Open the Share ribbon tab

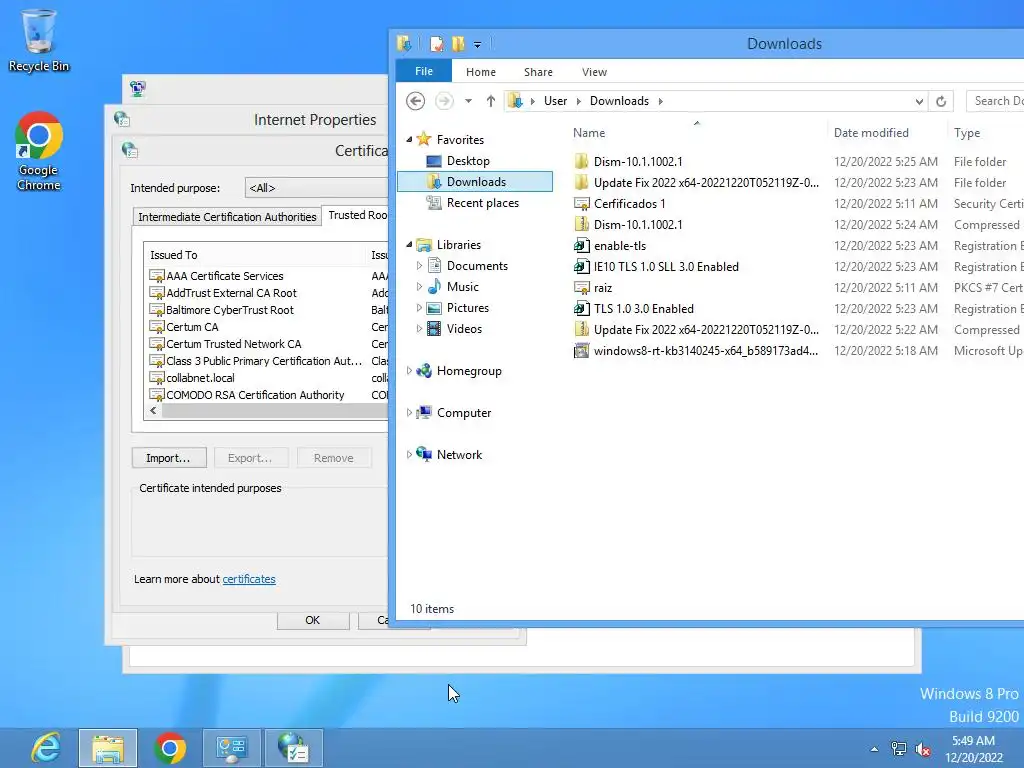538,72
